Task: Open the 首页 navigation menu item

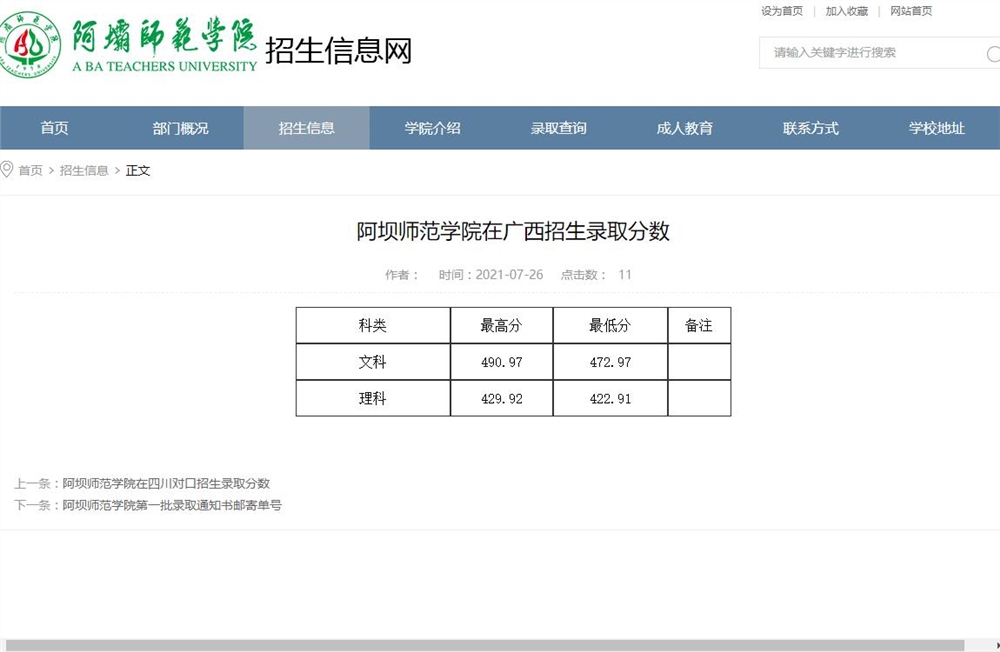Action: [x=54, y=128]
